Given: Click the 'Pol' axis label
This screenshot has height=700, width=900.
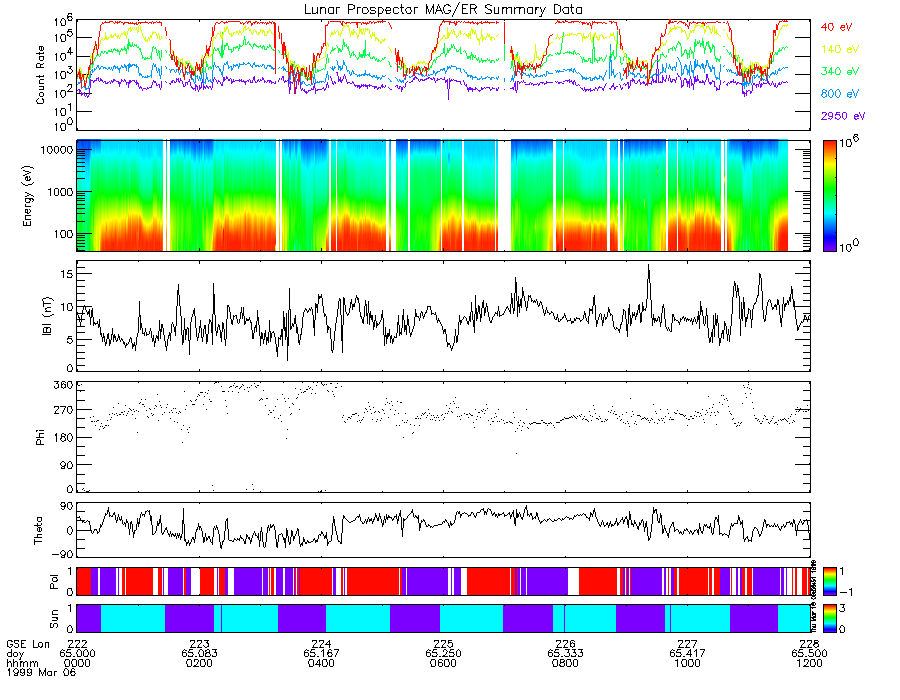Looking at the screenshot, I should point(54,582).
